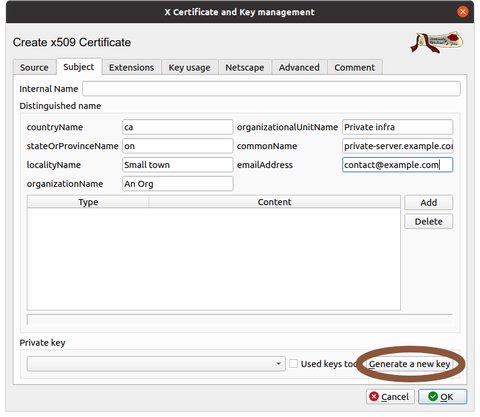Screen dimensions: 480x417
Task: Click the 'Internal Name' label
Action: (49, 89)
